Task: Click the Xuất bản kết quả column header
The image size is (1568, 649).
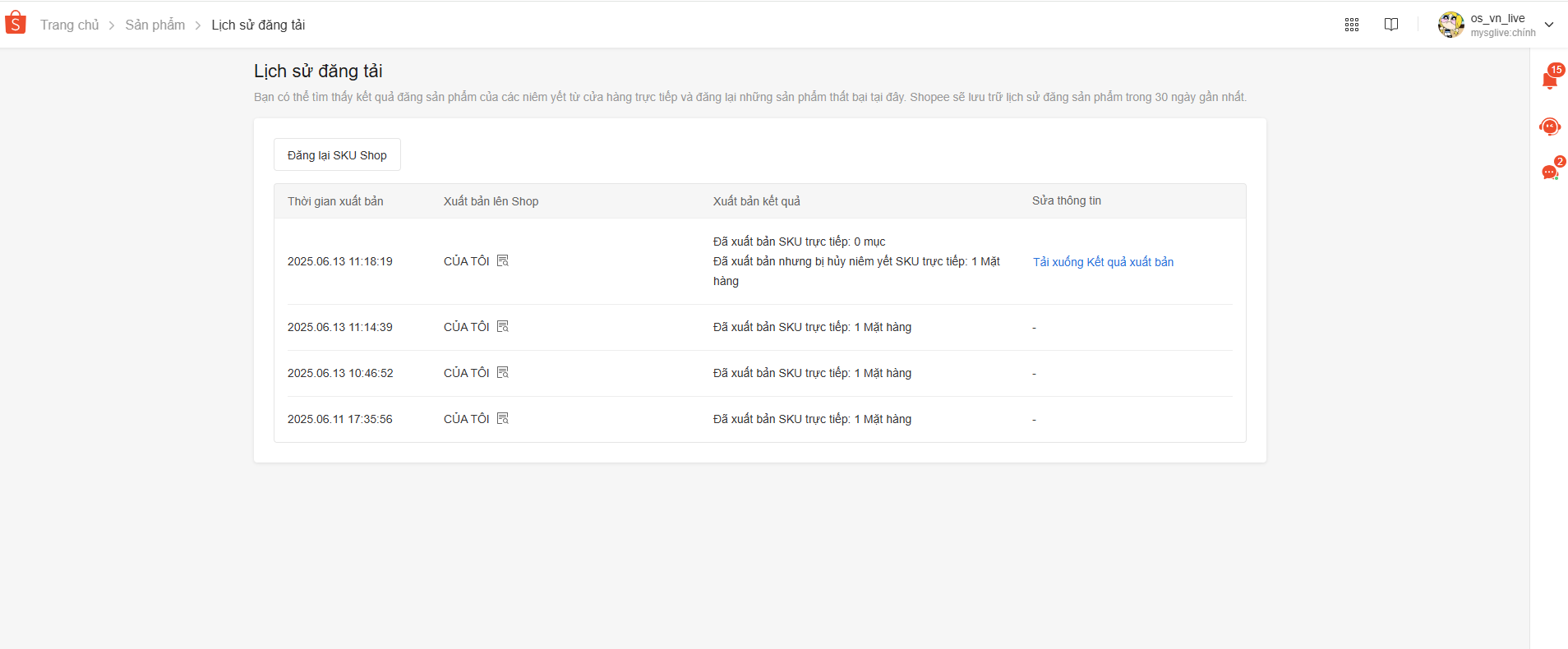Action: tap(756, 201)
